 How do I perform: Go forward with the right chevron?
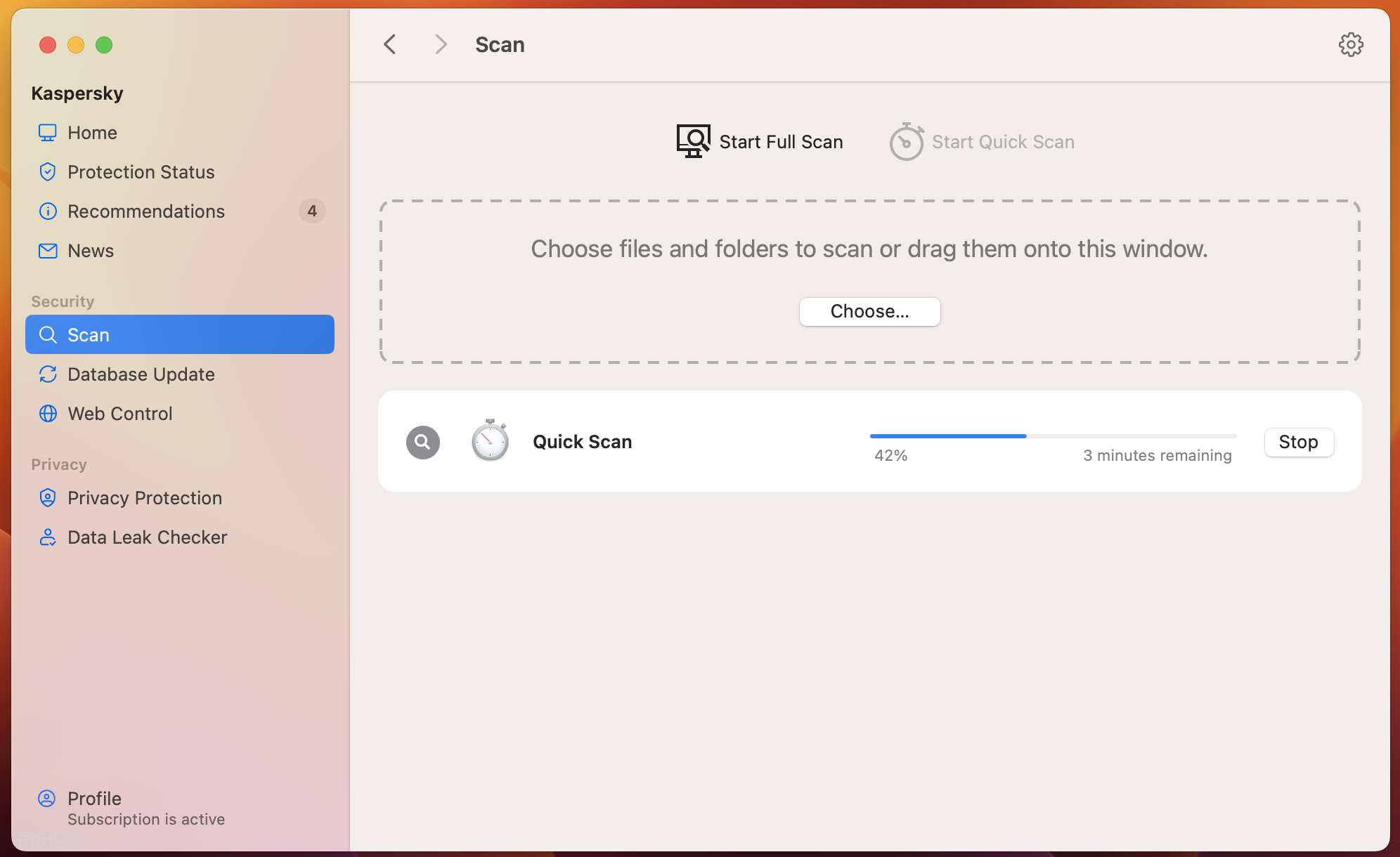click(441, 44)
